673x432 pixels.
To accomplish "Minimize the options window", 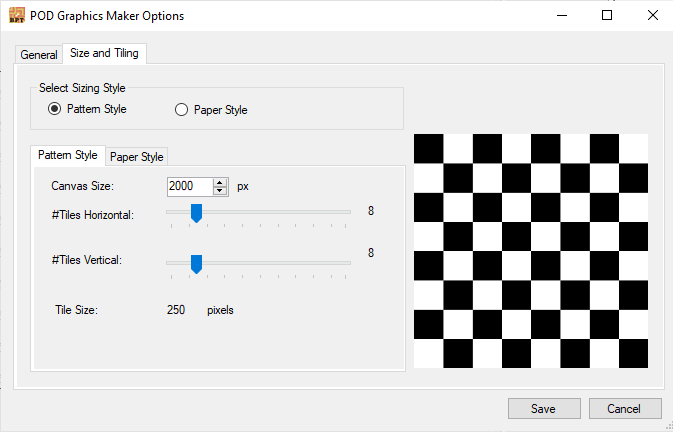I will tap(562, 15).
